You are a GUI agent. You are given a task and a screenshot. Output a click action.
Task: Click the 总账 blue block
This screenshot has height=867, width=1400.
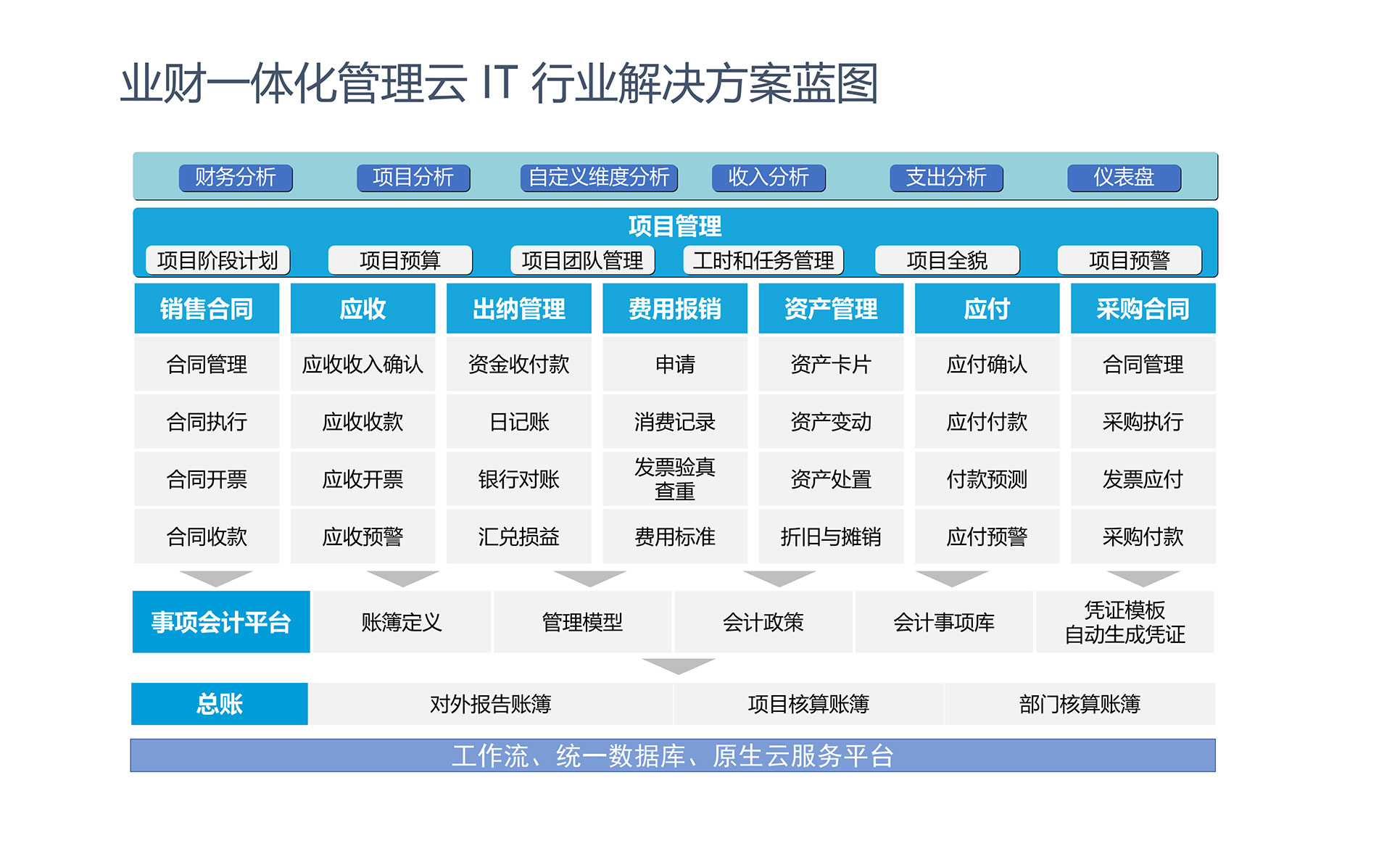pyautogui.click(x=219, y=704)
